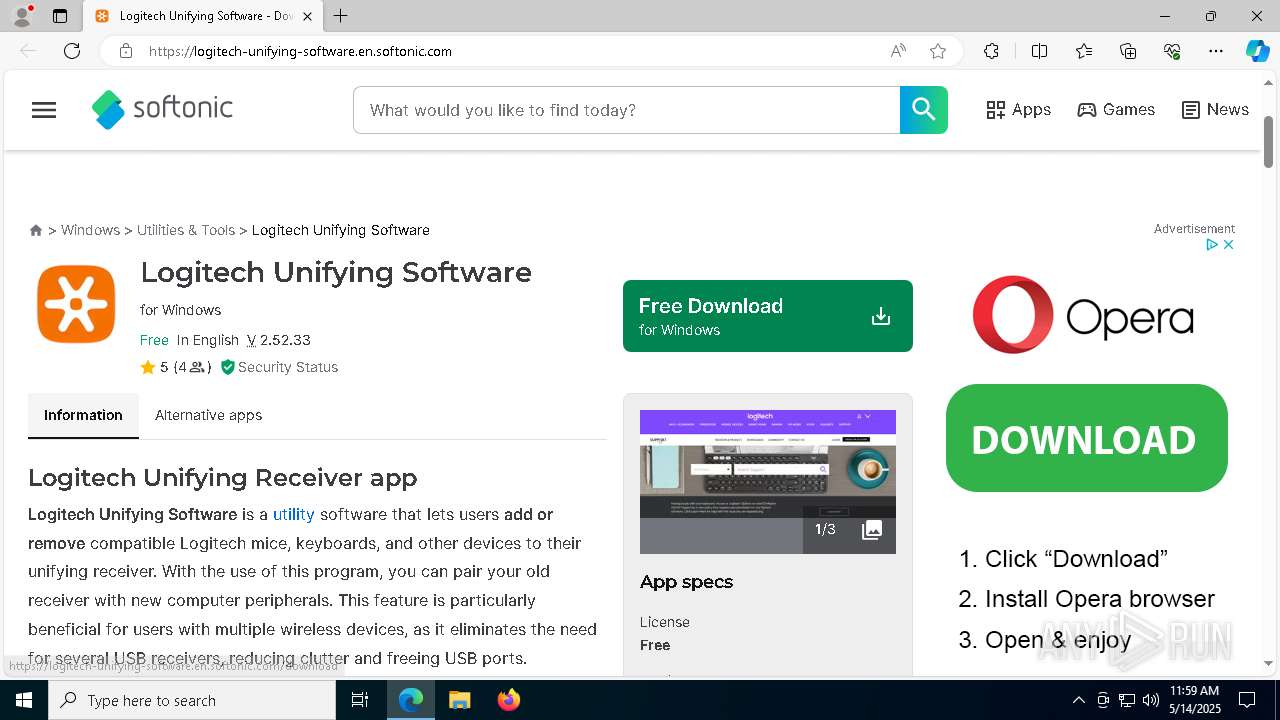Go to Windows breadcrumb link
The image size is (1280, 720).
coord(90,230)
